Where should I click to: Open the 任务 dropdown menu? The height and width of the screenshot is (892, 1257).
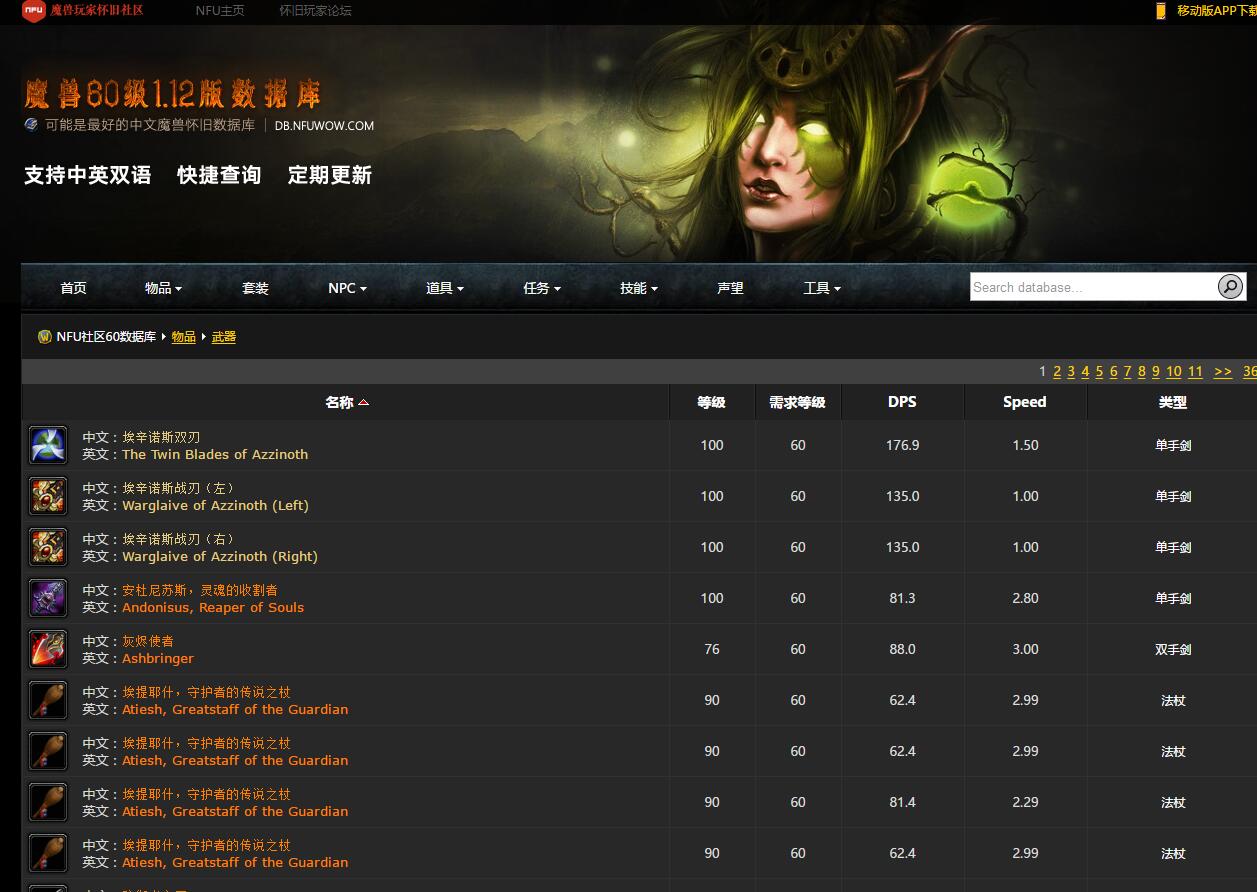(x=541, y=288)
